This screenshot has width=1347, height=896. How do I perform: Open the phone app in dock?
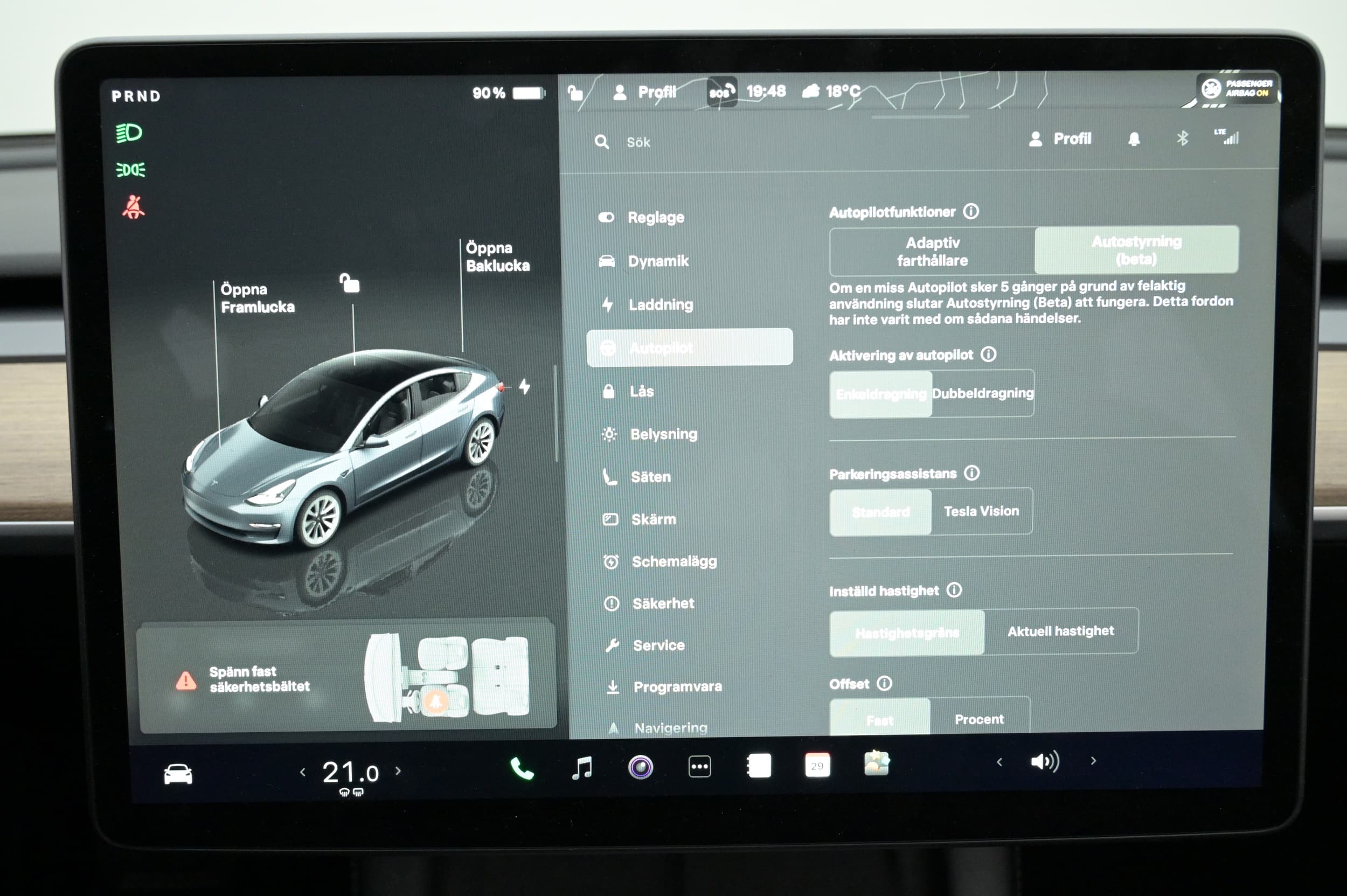pyautogui.click(x=521, y=768)
